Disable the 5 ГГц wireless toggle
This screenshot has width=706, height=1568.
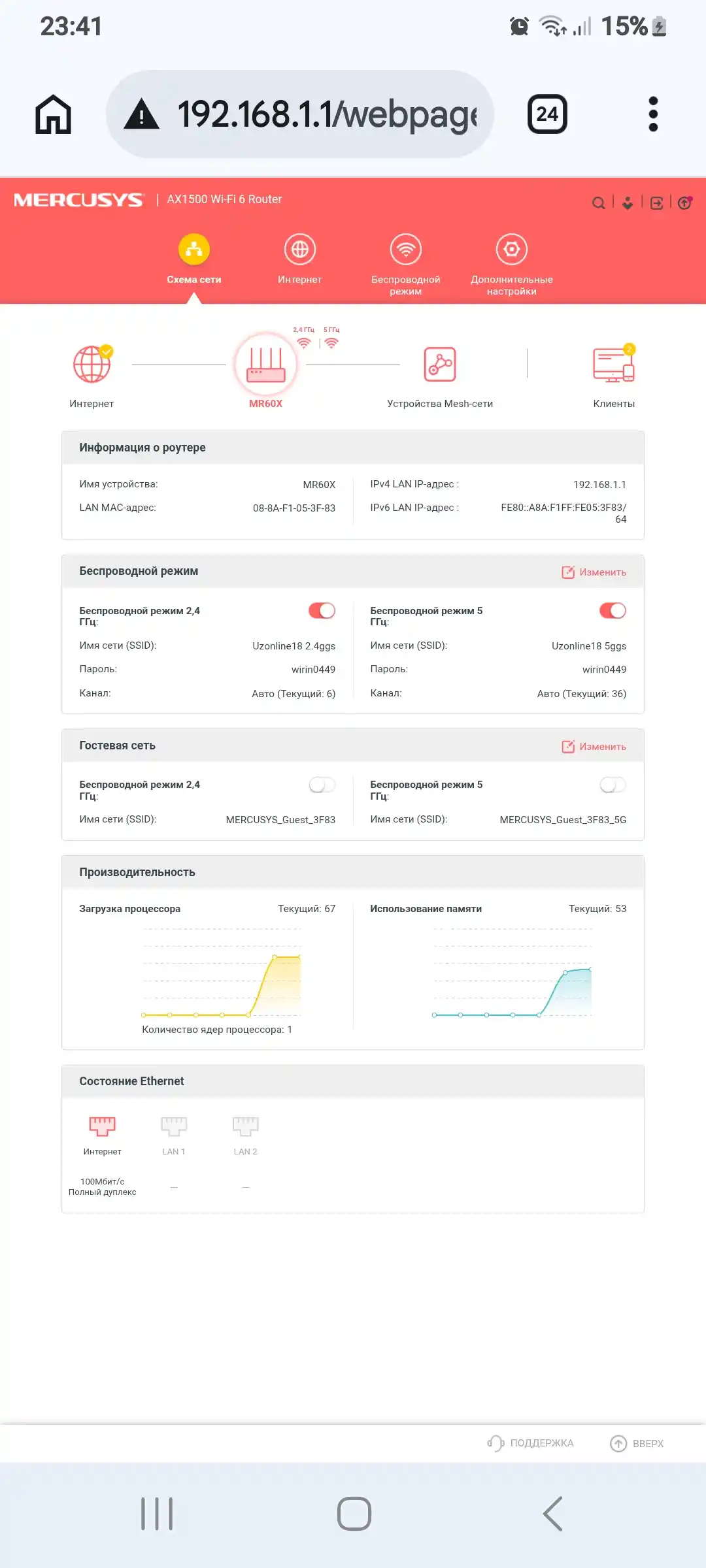click(x=613, y=610)
